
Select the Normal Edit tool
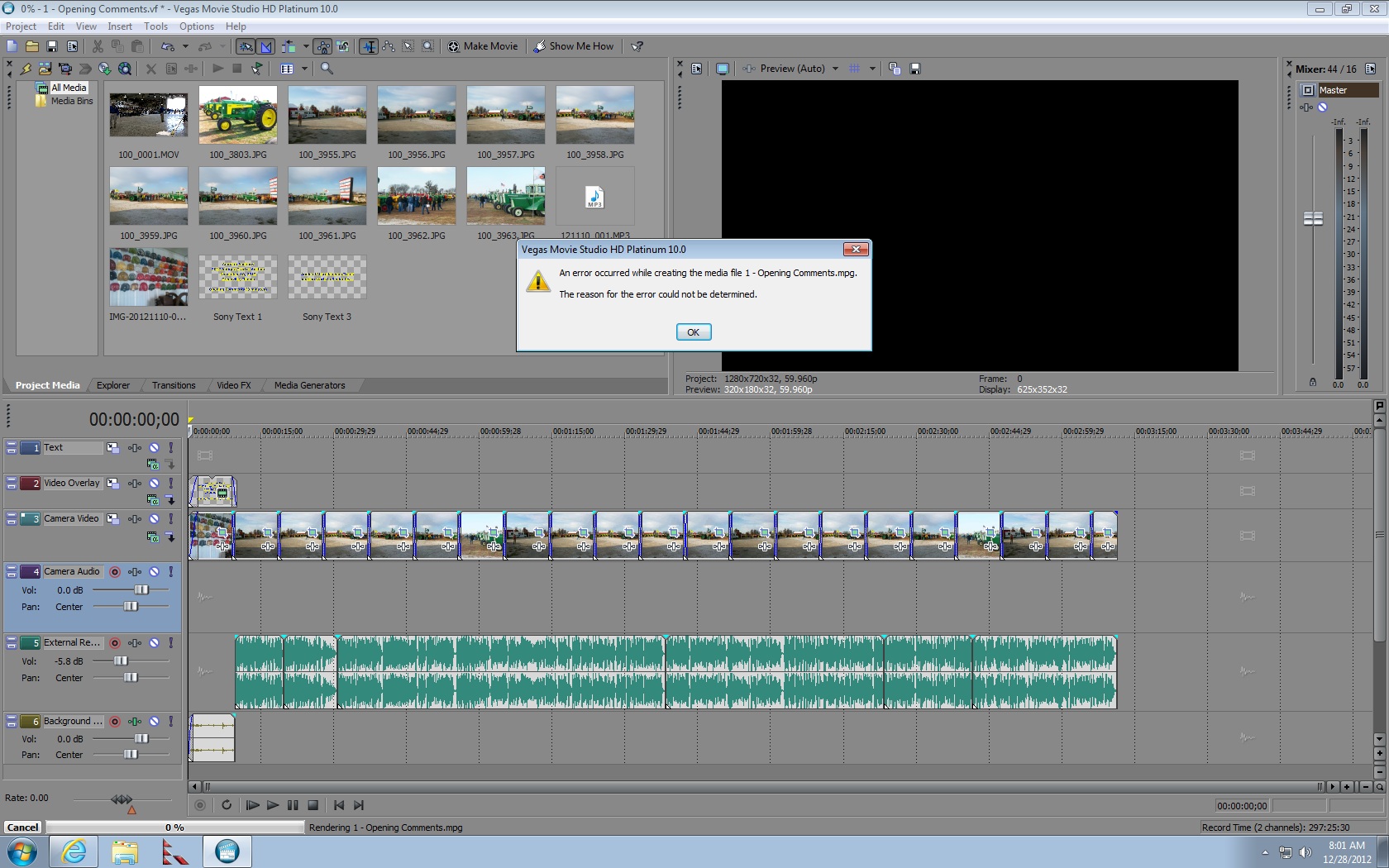[x=369, y=46]
